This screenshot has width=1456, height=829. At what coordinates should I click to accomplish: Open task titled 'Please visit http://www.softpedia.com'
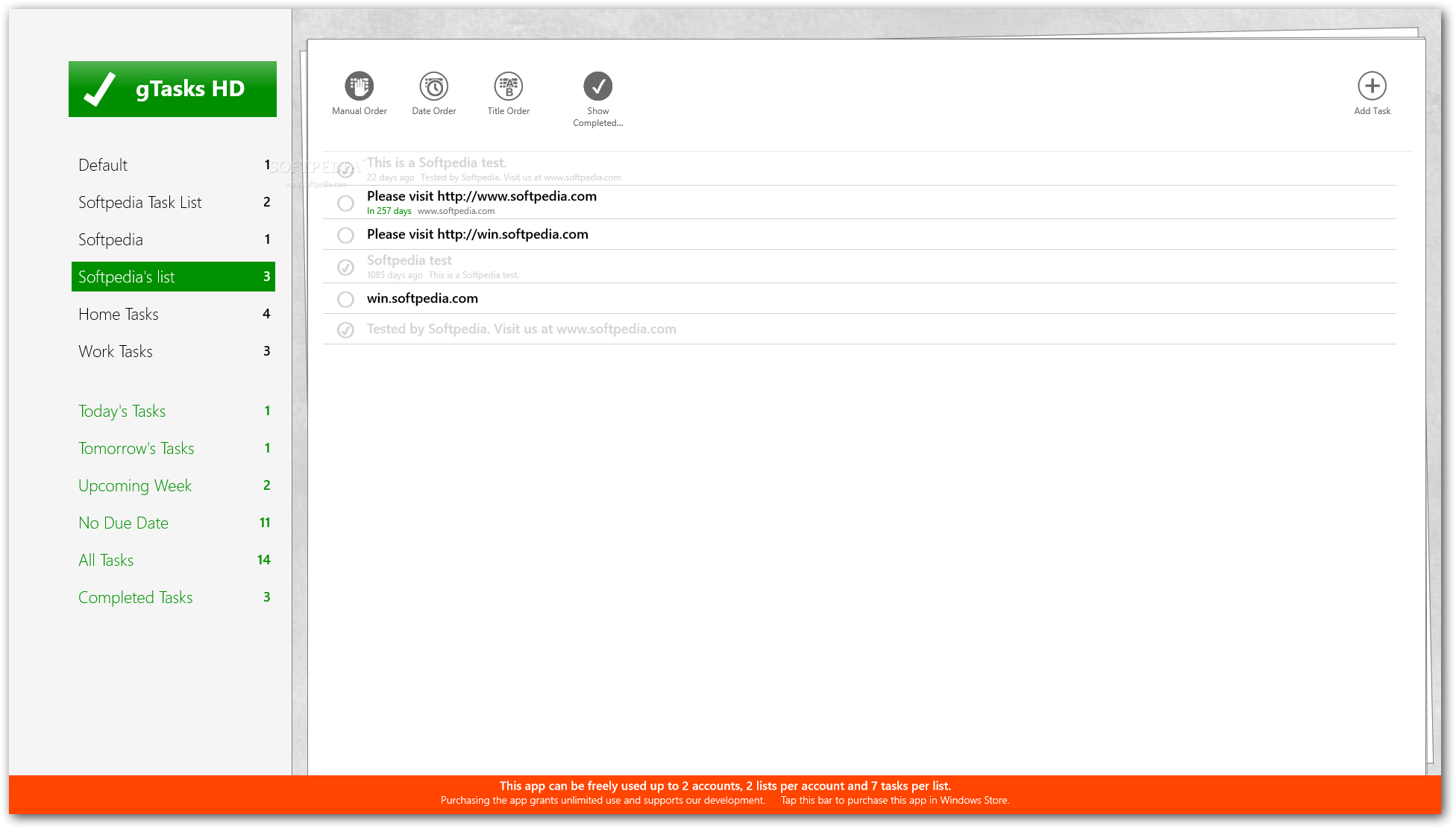coord(482,196)
